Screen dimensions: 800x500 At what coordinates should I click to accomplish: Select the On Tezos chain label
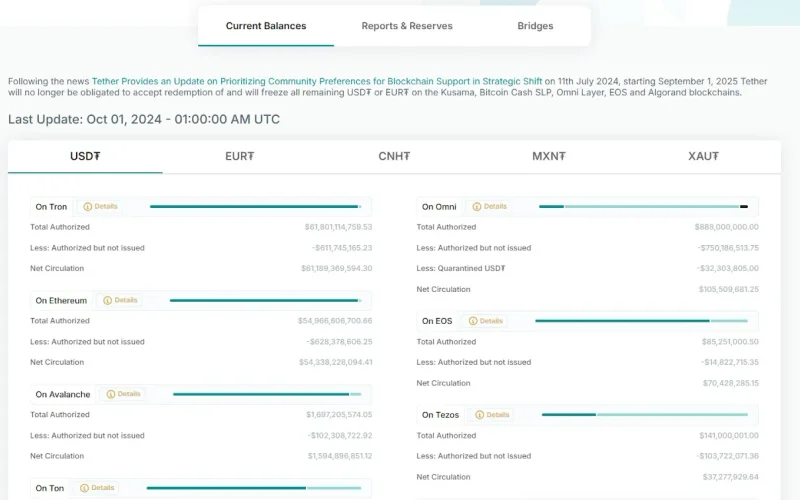[440, 415]
